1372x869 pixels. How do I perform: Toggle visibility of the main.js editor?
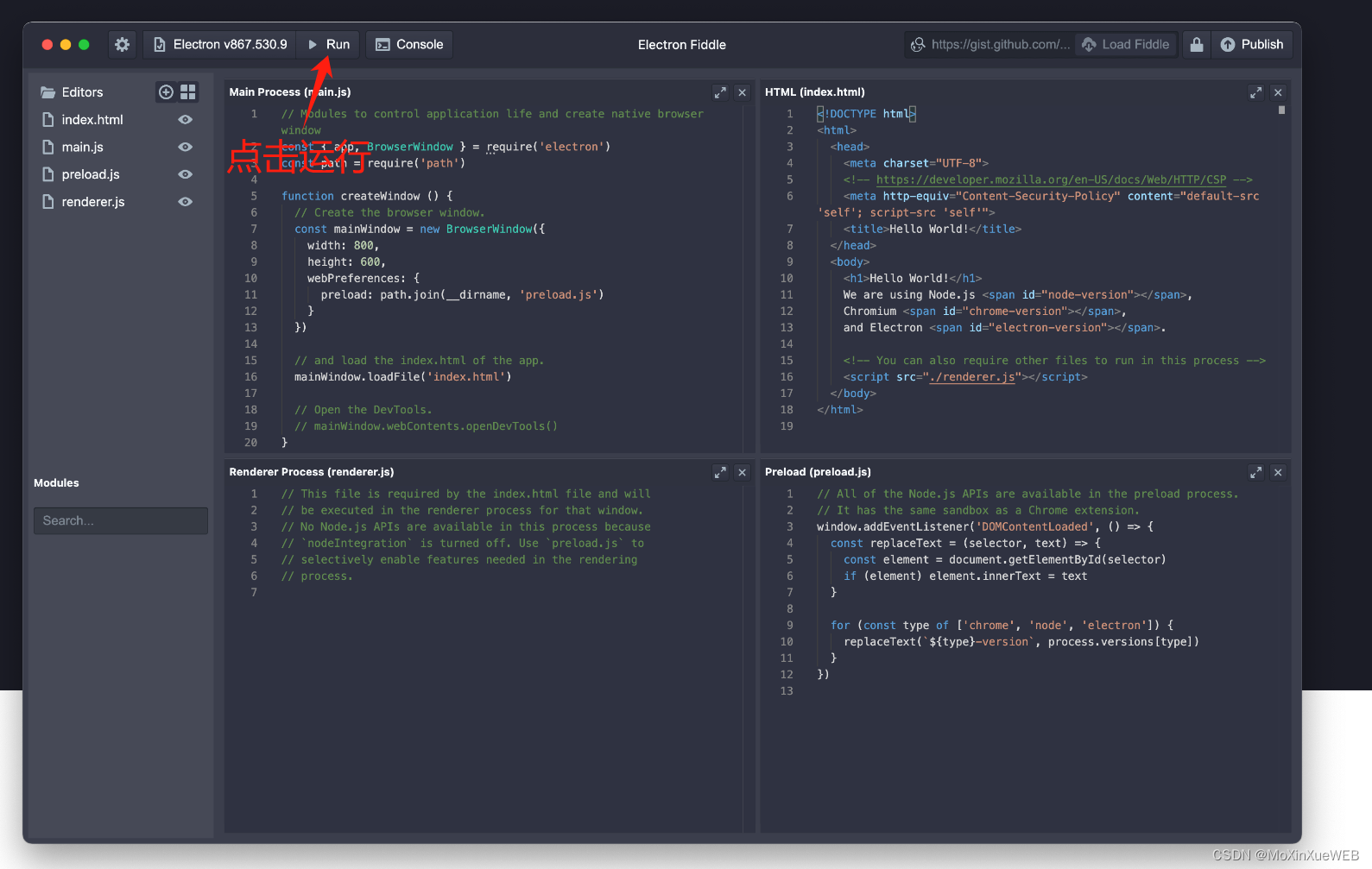pos(185,148)
